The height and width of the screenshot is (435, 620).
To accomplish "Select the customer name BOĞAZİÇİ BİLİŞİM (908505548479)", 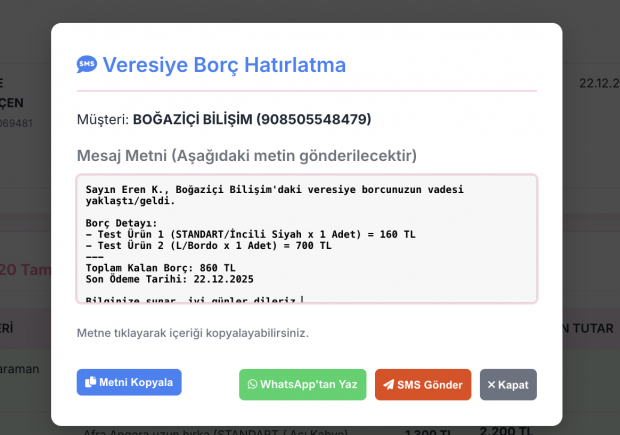I will click(x=252, y=119).
